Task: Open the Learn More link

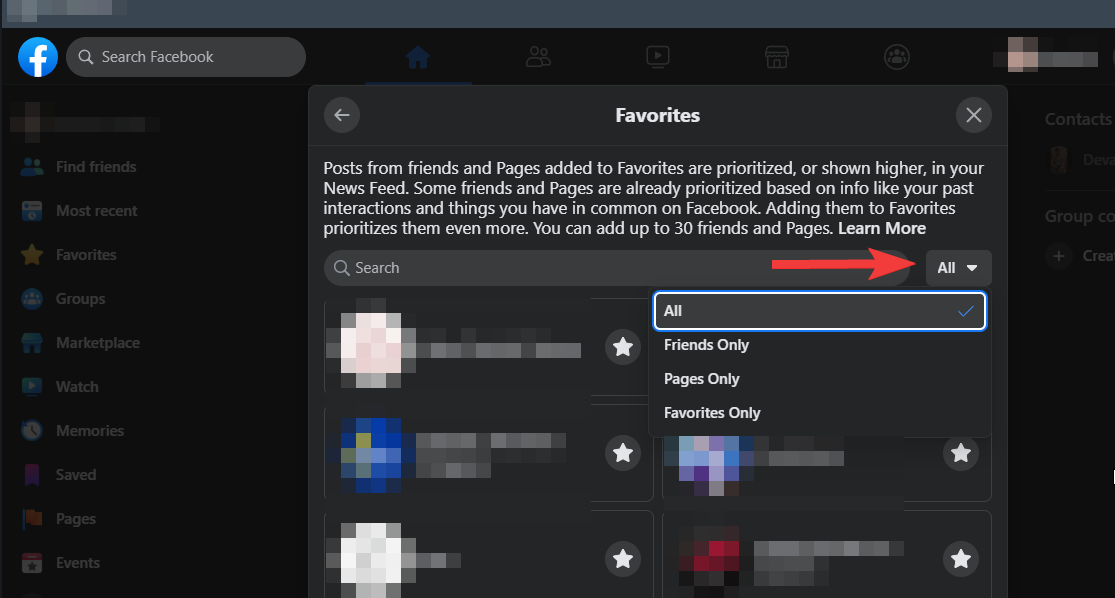Action: tap(881, 228)
